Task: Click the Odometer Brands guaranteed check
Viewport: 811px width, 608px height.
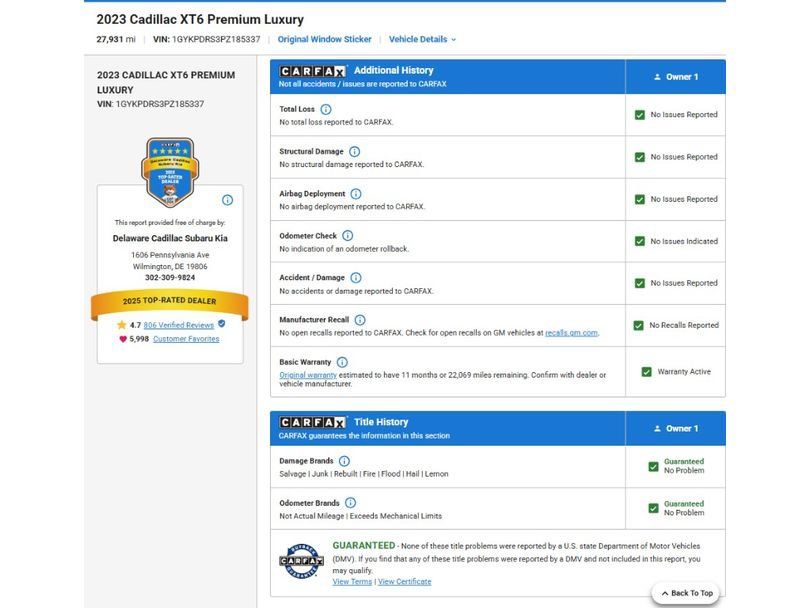Action: 653,508
